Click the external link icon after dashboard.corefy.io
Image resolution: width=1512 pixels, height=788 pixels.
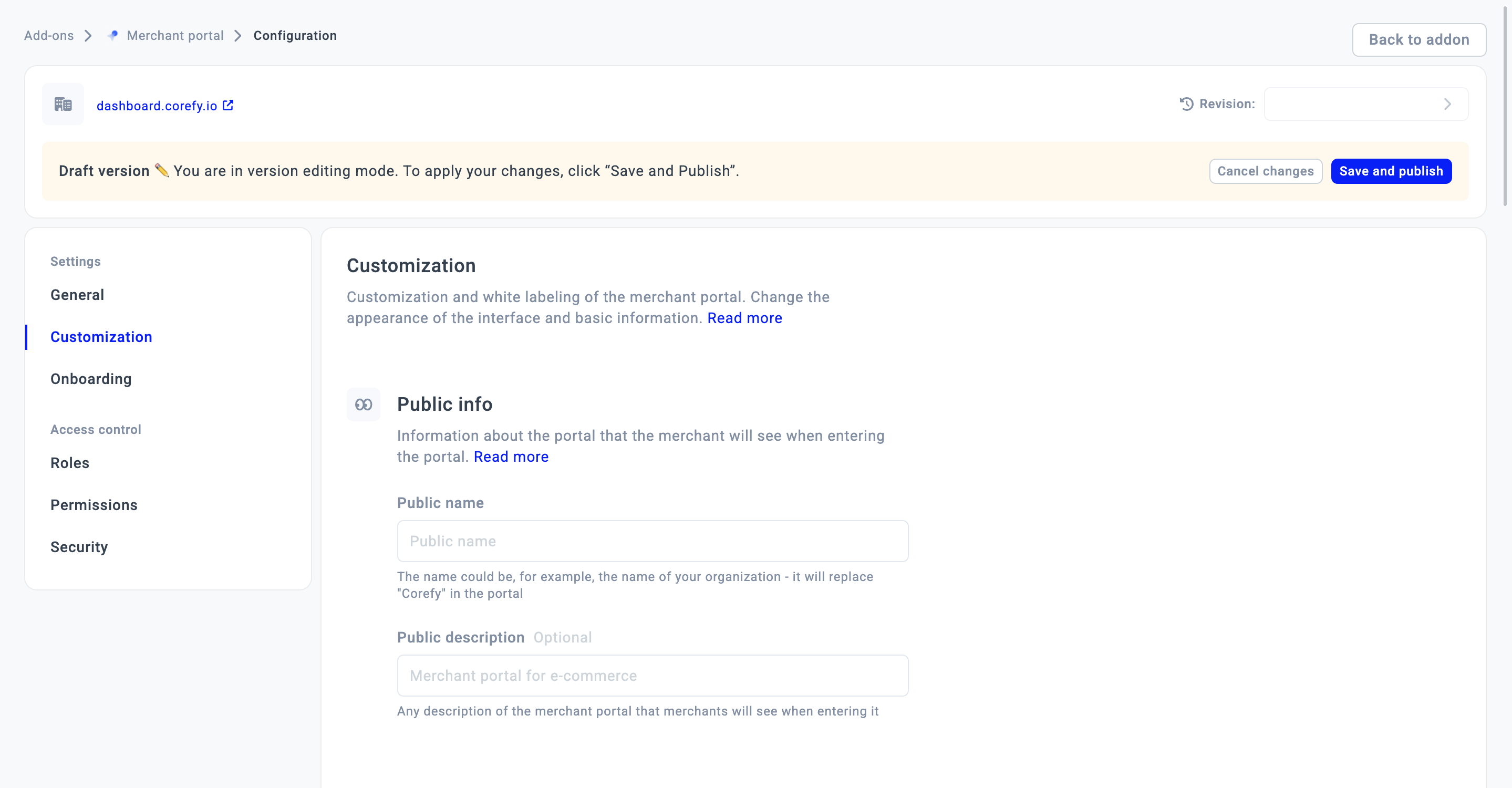click(229, 105)
